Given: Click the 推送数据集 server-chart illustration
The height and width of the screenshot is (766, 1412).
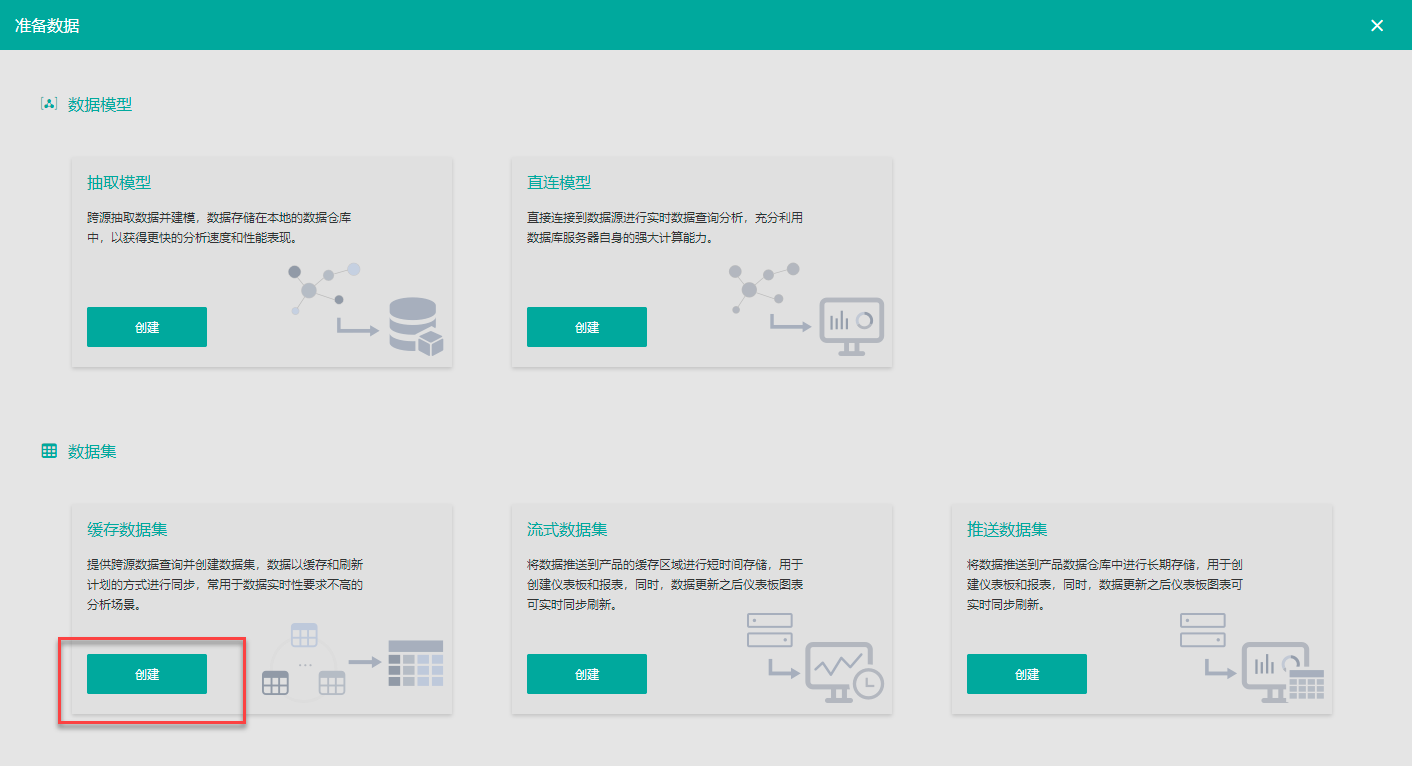Looking at the screenshot, I should click(1251, 657).
